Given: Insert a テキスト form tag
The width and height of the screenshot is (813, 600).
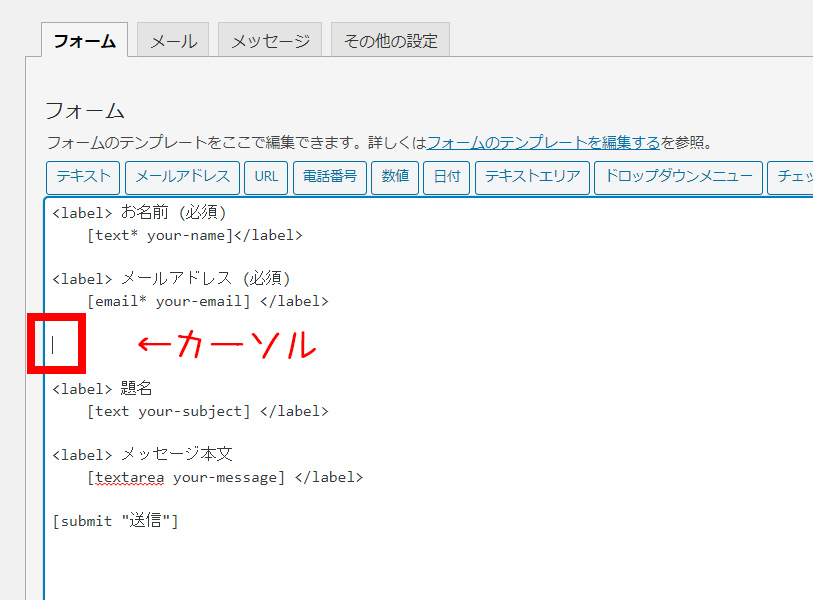Looking at the screenshot, I should (x=83, y=177).
